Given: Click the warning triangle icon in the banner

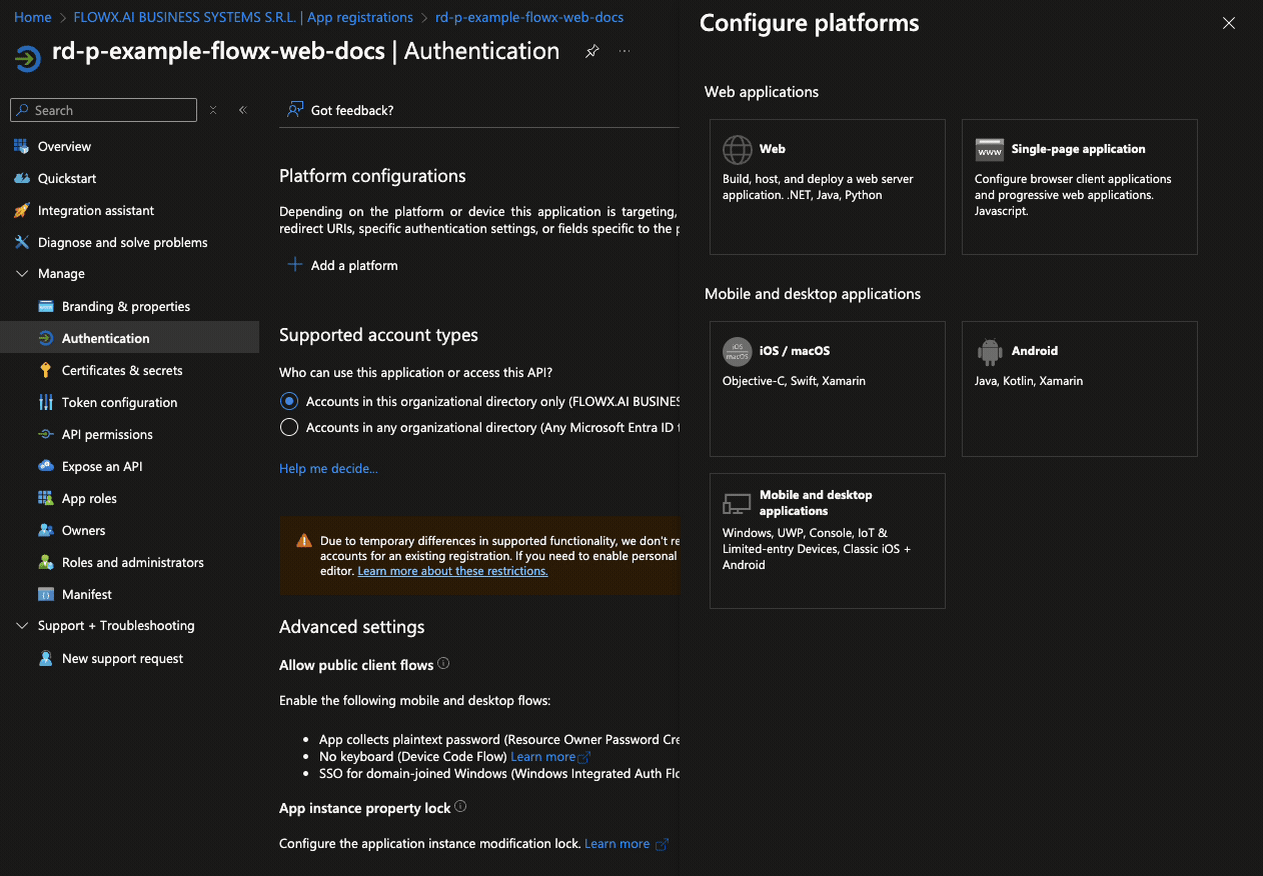Looking at the screenshot, I should click(x=304, y=541).
